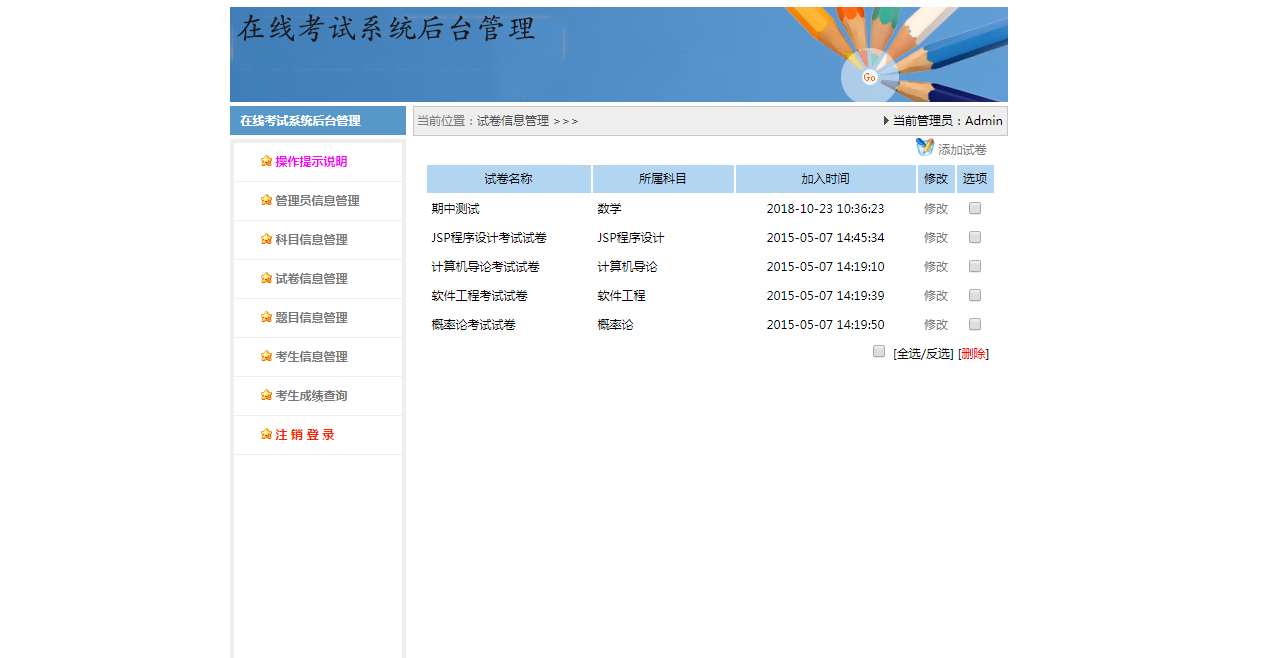Click time 2018-10-23 10:36:23

(x=825, y=209)
